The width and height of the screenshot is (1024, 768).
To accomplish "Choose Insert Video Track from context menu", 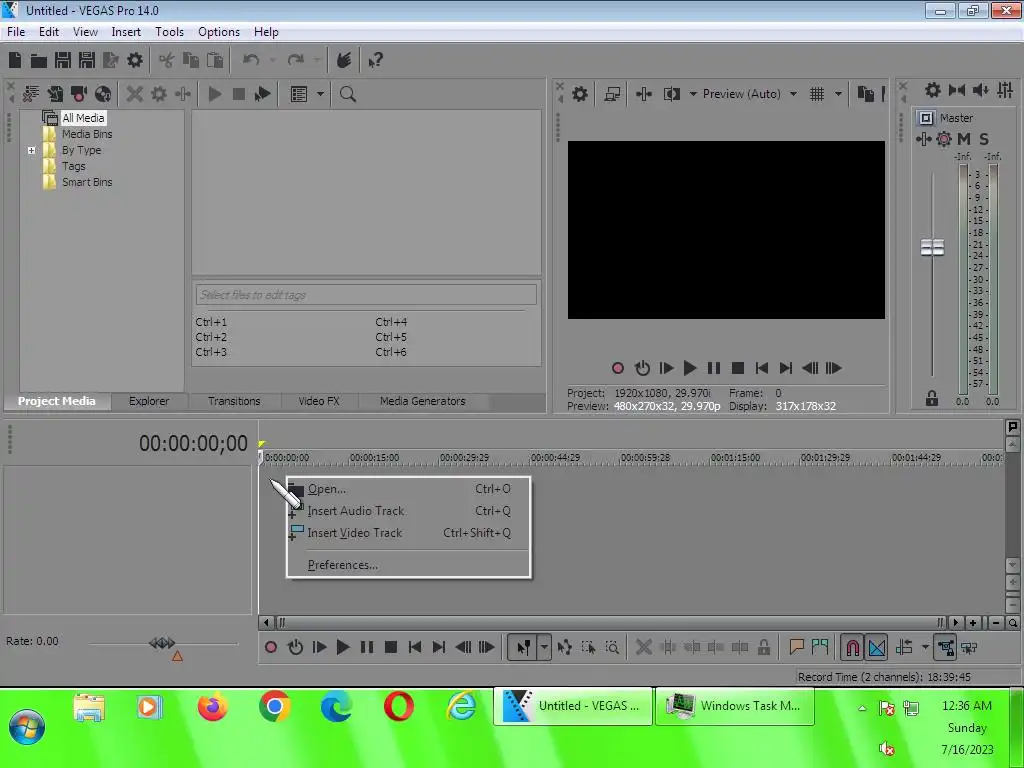I will point(409,533).
